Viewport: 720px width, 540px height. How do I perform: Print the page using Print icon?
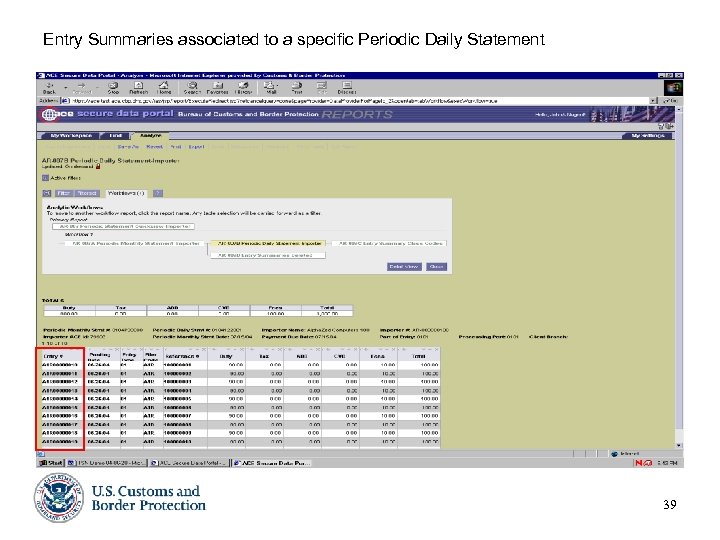click(x=297, y=88)
